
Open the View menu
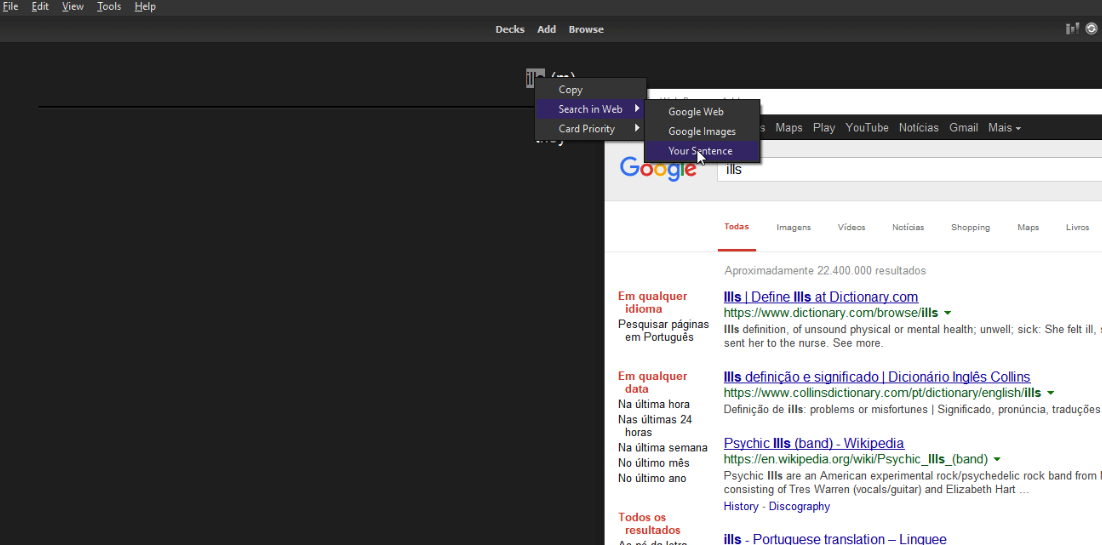pyautogui.click(x=72, y=6)
